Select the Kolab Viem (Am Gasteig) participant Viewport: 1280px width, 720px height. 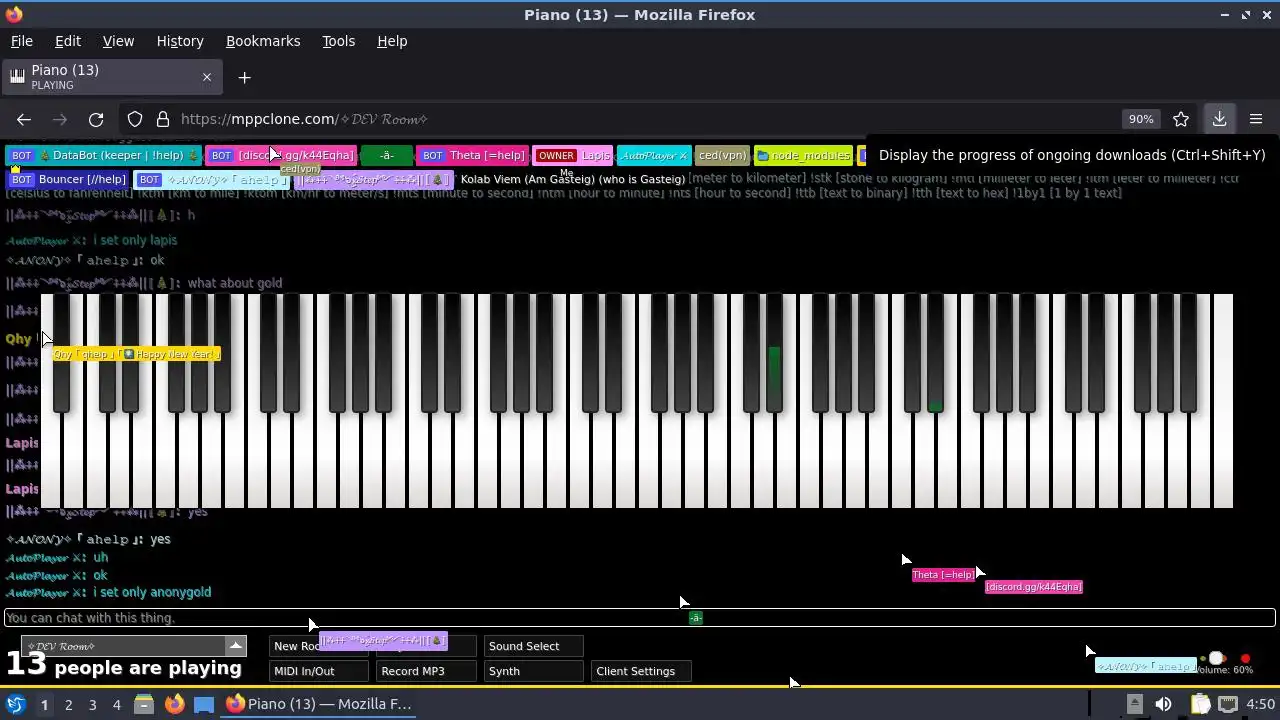point(572,179)
